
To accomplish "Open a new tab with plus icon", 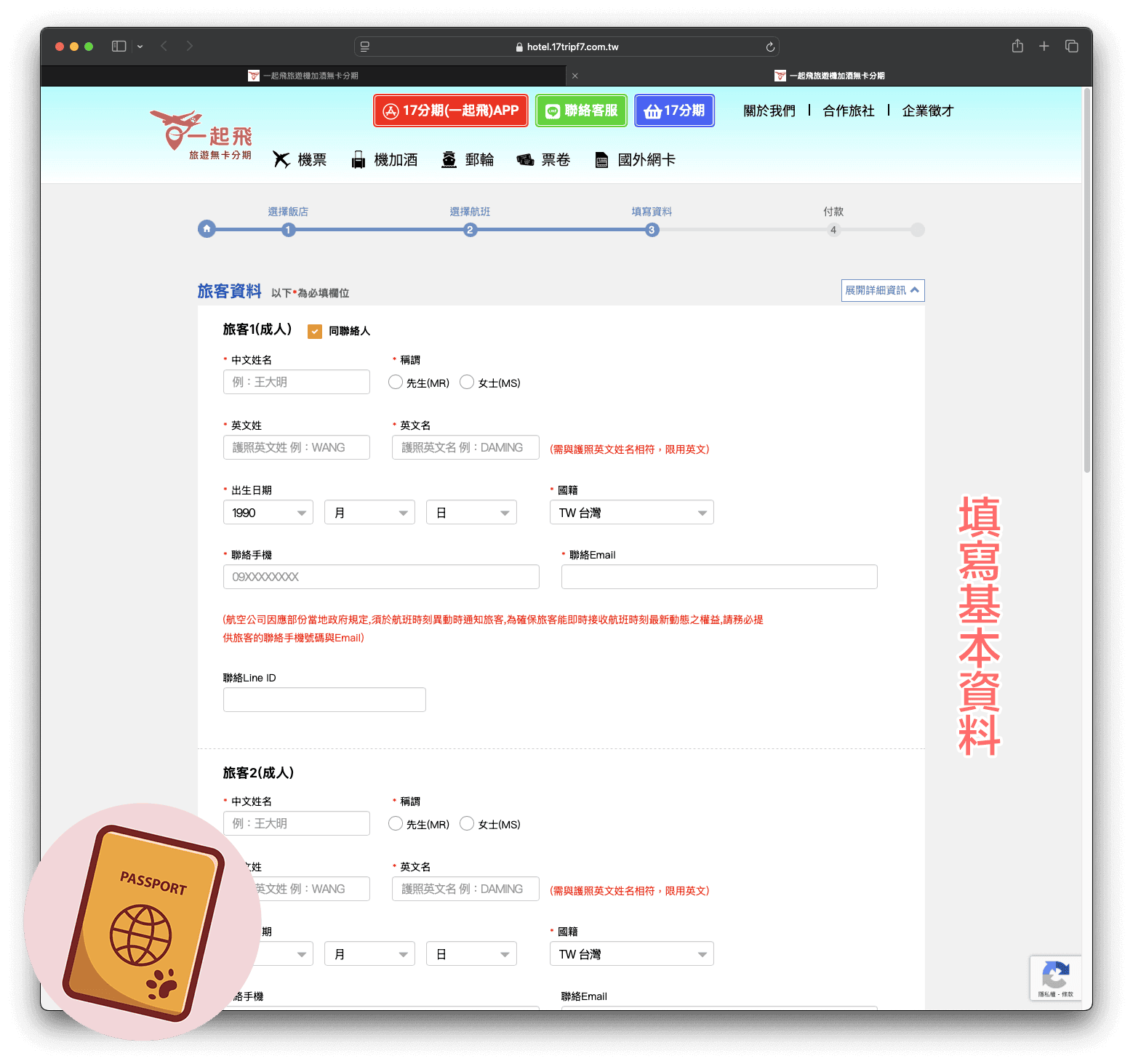I will (1044, 47).
